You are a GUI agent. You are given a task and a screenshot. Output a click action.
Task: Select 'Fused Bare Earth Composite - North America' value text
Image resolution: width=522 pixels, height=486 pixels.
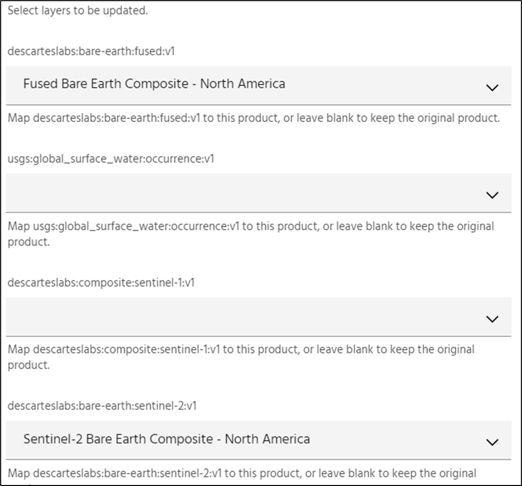coord(154,84)
